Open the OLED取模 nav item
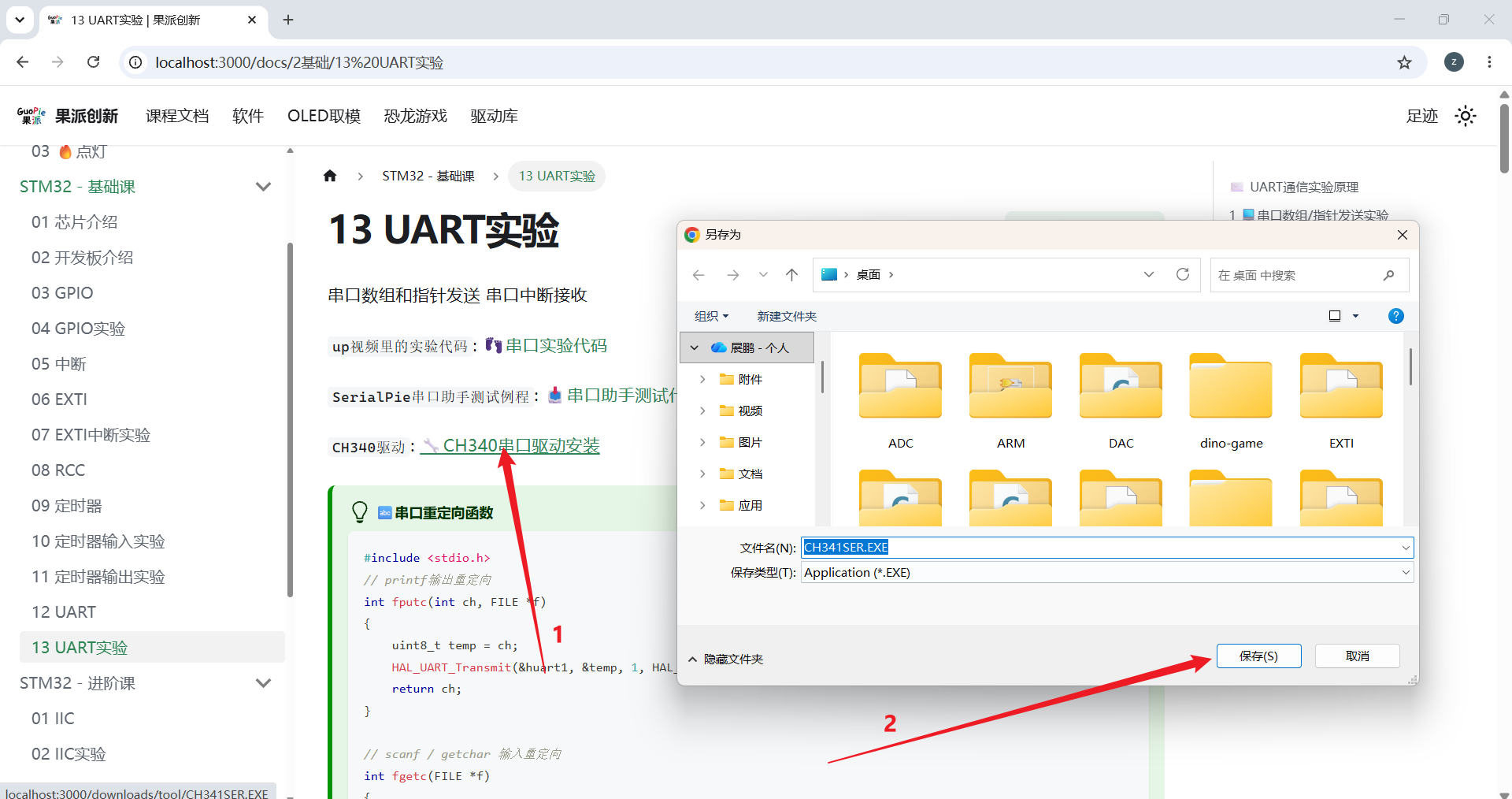This screenshot has width=1512, height=799. (x=324, y=116)
